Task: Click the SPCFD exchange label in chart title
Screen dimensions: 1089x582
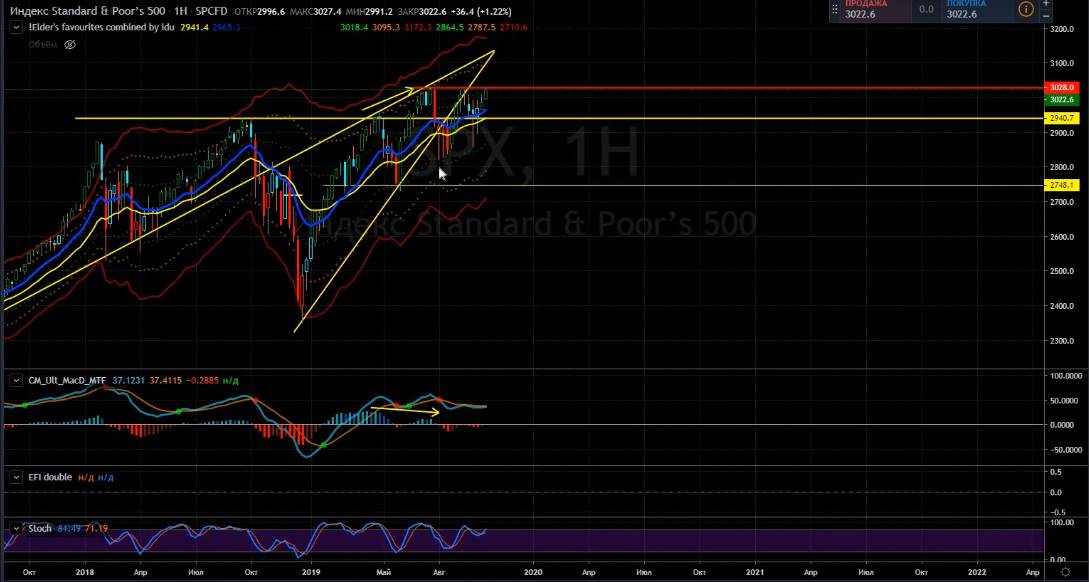Action: [x=211, y=11]
